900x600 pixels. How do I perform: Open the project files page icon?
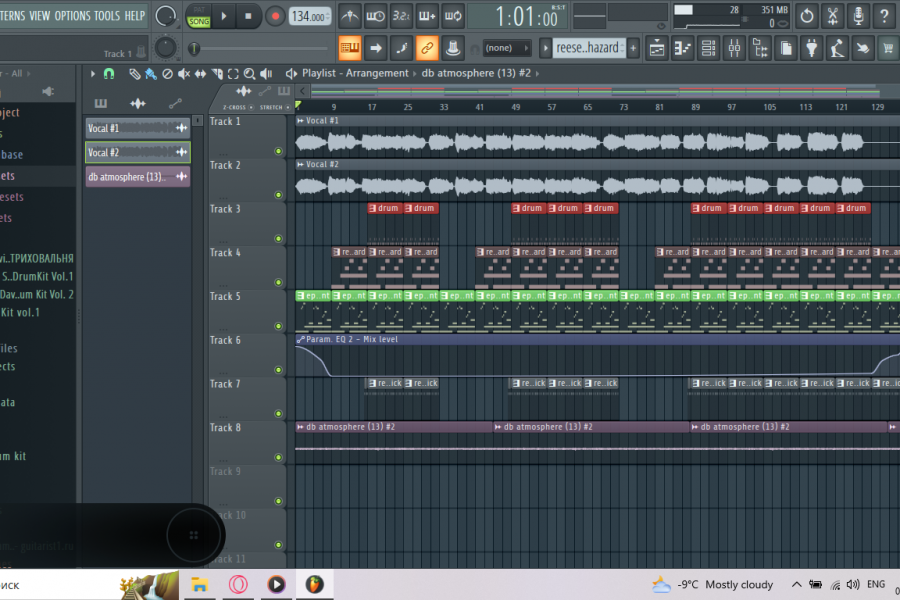[x=786, y=48]
